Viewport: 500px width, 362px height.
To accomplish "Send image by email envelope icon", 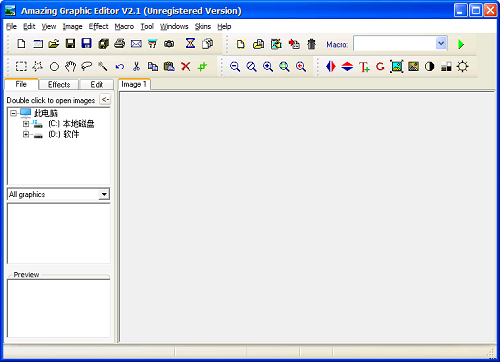I will (x=136, y=44).
